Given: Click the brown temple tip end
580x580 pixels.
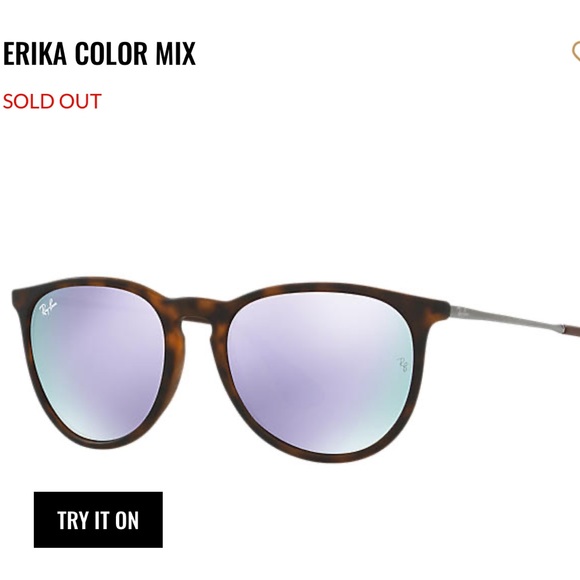Looking at the screenshot, I should click(571, 328).
